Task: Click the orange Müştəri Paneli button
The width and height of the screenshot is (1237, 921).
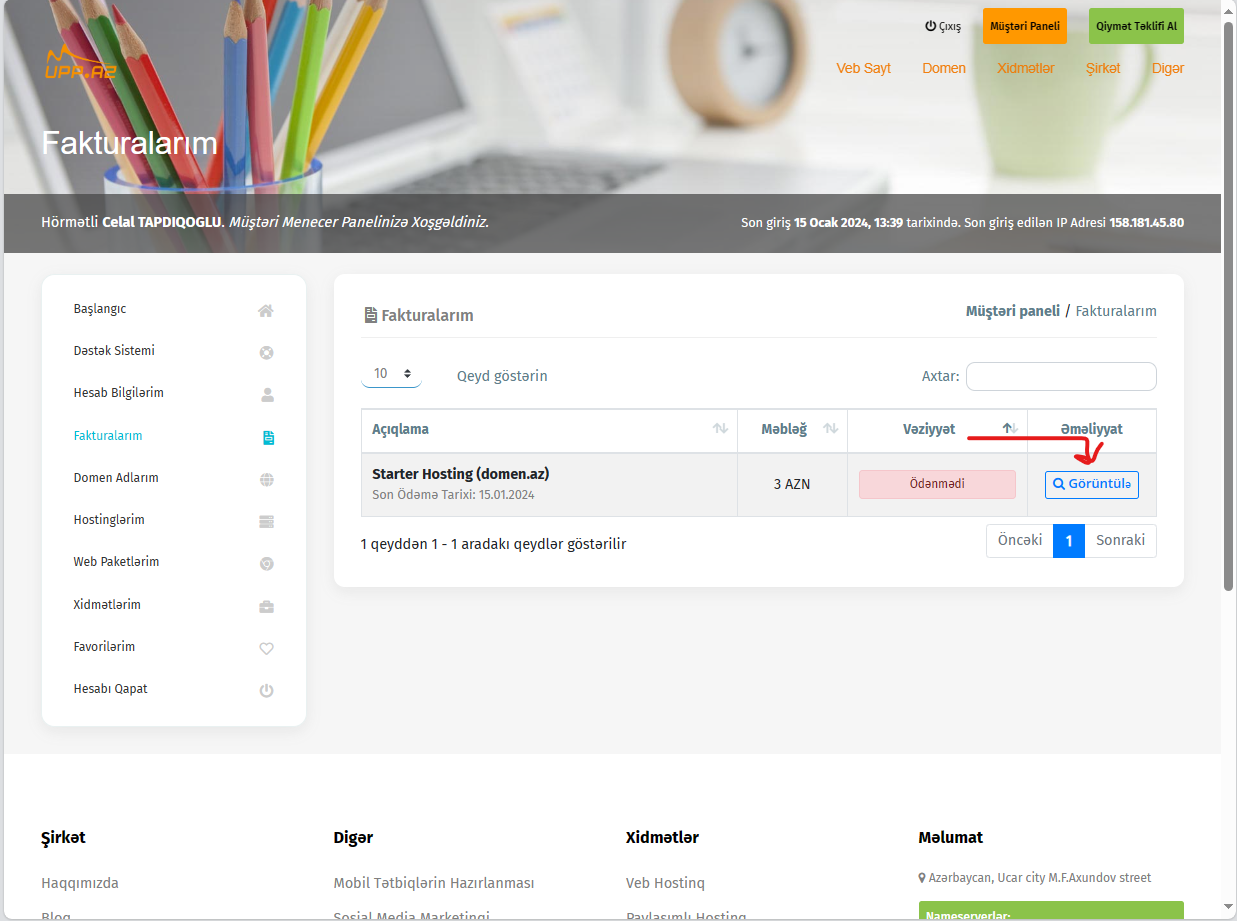Action: [1024, 26]
